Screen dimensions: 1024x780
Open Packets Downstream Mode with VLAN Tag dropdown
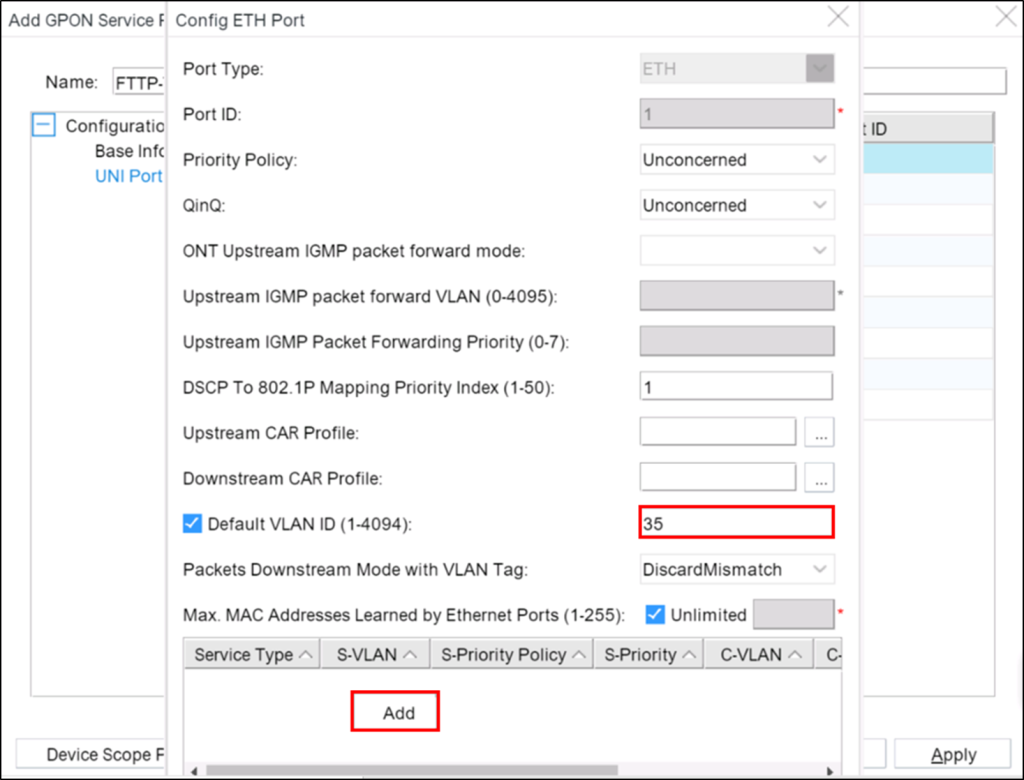tap(820, 569)
